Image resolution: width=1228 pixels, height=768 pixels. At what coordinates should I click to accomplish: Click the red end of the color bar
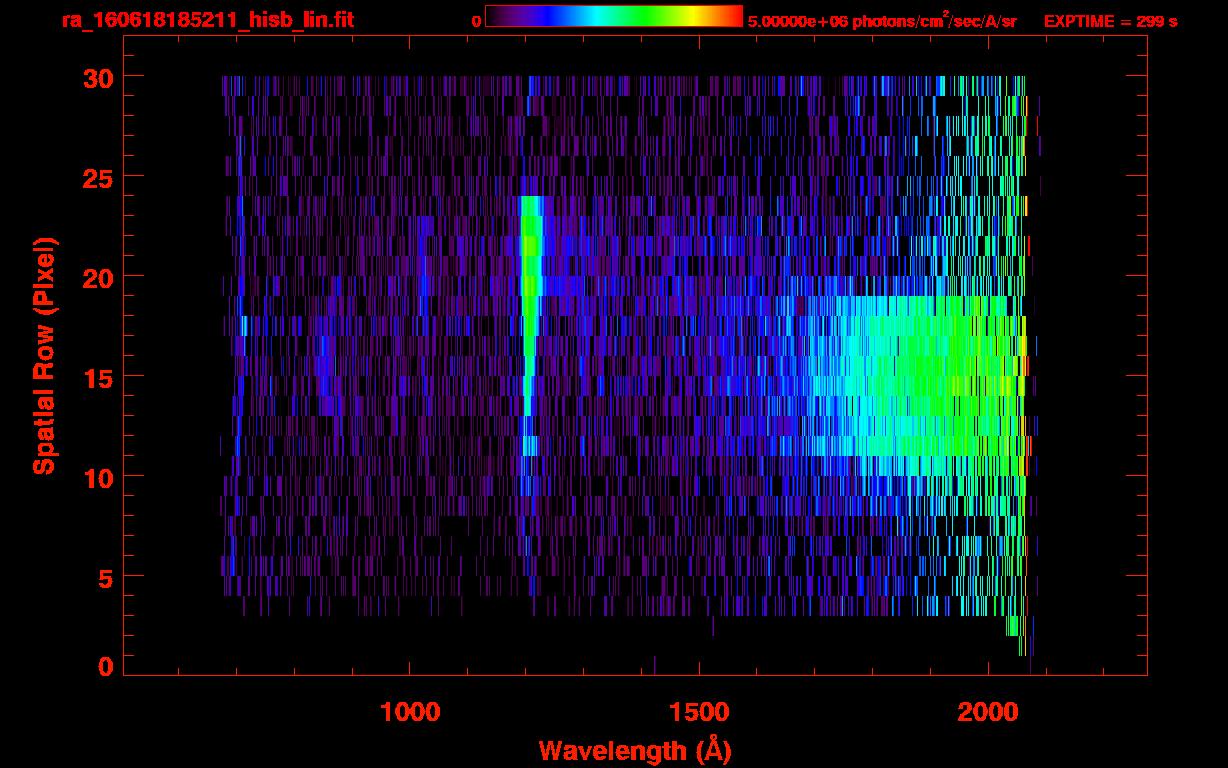tap(732, 16)
